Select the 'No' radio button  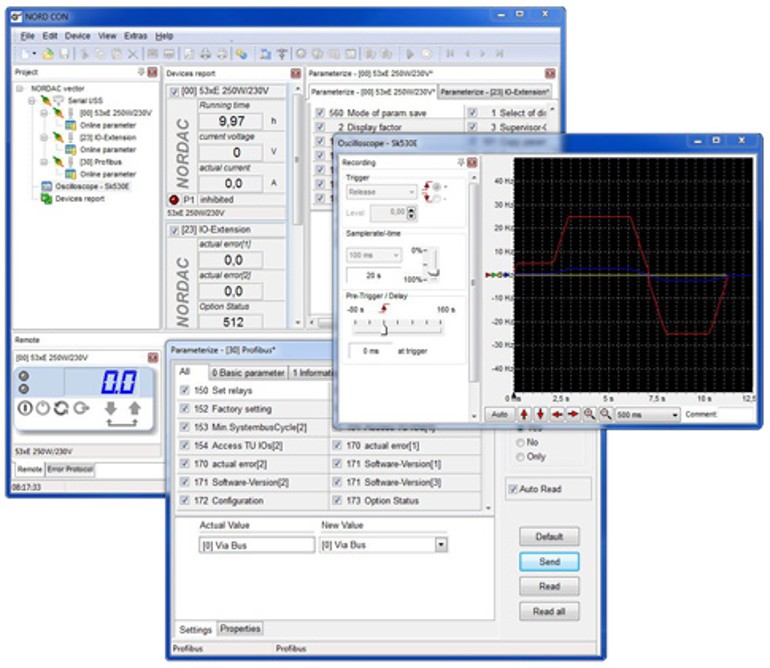(520, 443)
